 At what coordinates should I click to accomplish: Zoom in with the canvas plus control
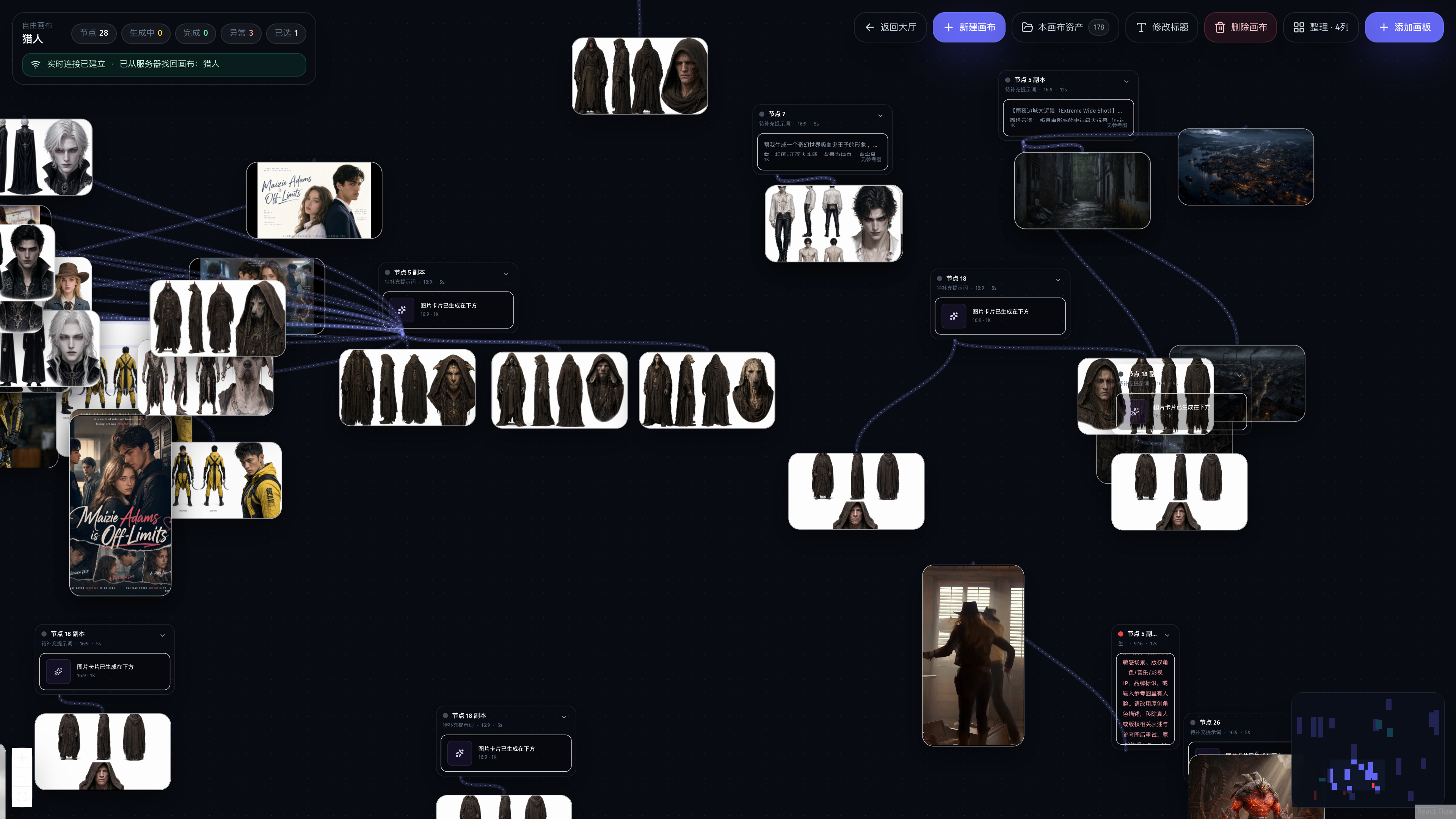coord(22,758)
